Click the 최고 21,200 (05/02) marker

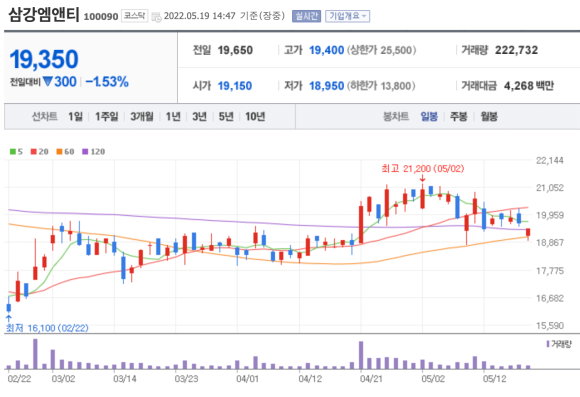[422, 169]
